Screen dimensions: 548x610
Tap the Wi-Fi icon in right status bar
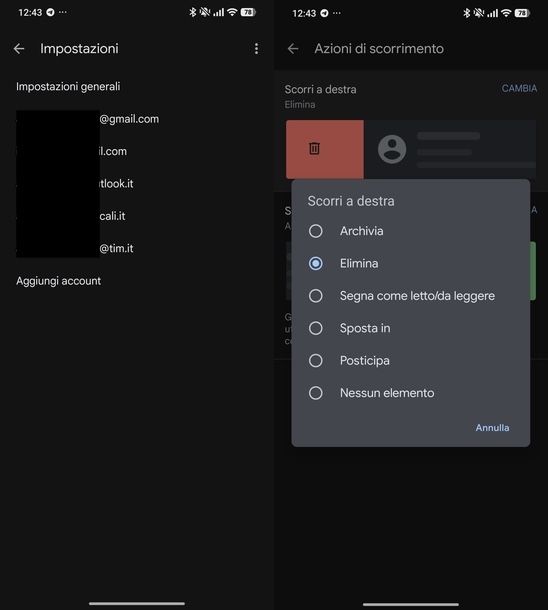pyautogui.click(x=506, y=13)
